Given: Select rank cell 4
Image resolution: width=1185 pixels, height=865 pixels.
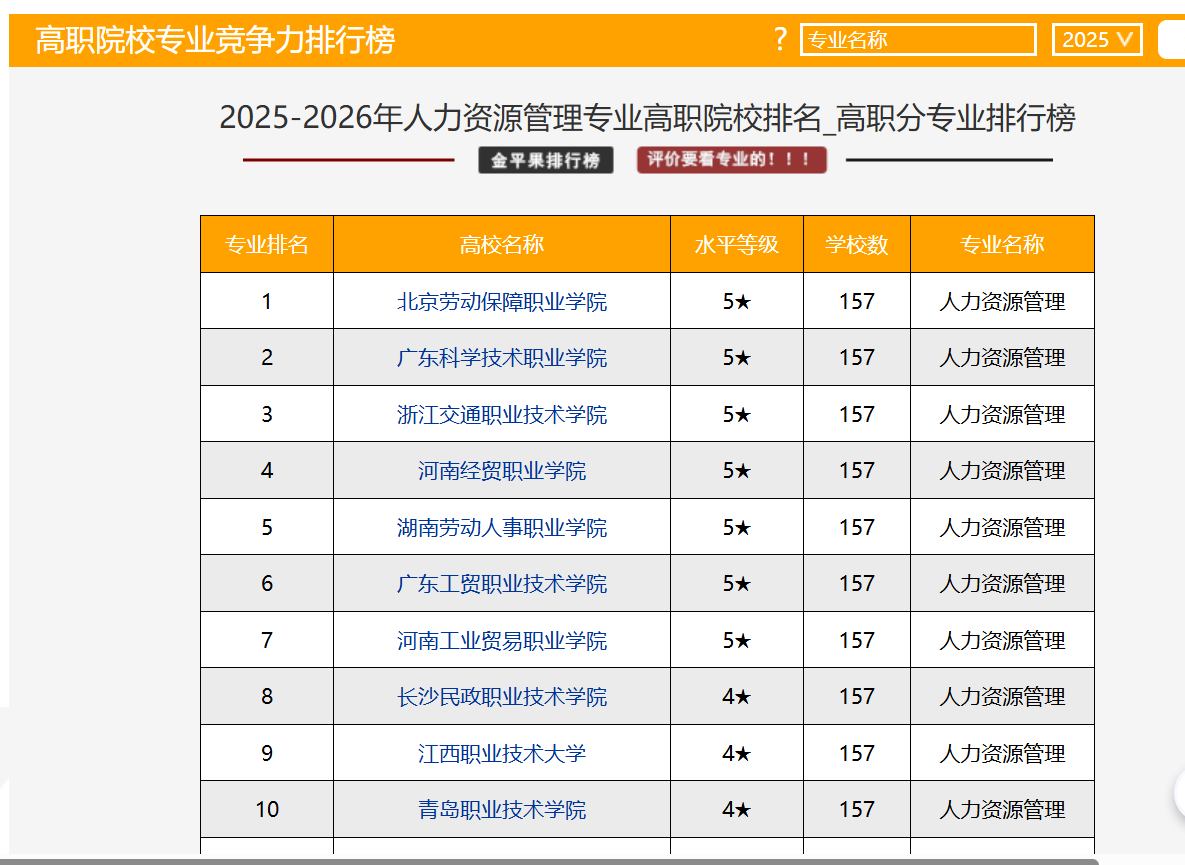Looking at the screenshot, I should pyautogui.click(x=267, y=471).
